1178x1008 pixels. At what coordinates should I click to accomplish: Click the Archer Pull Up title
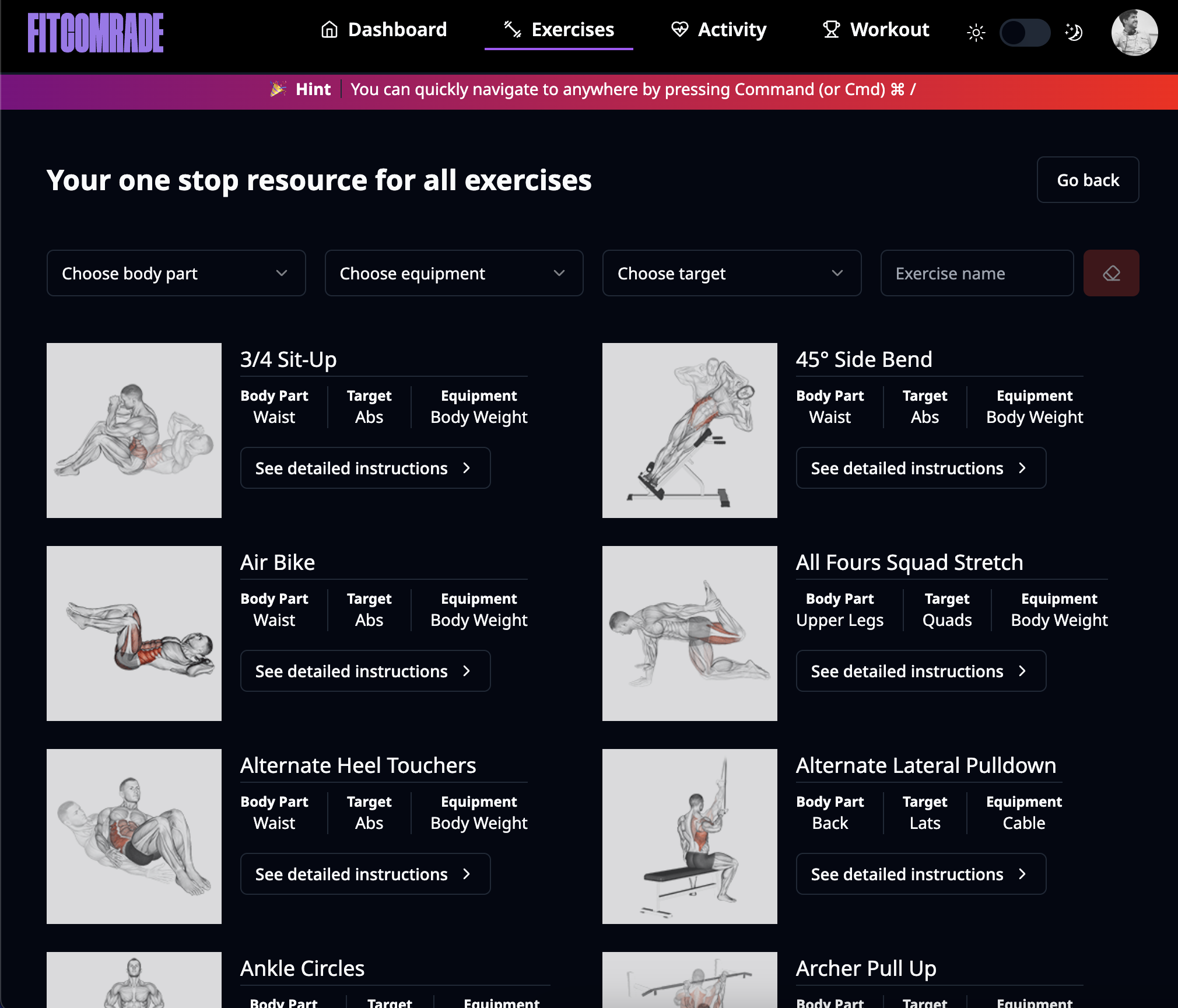coord(866,968)
